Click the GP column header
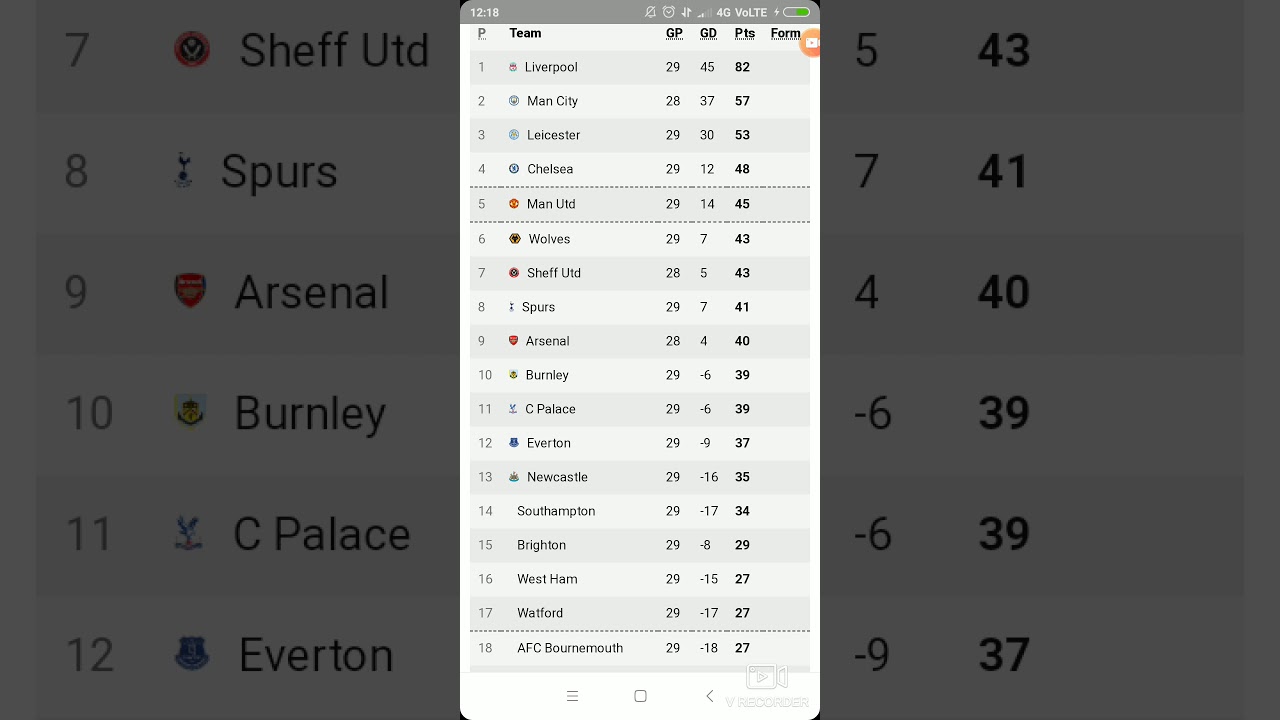Image resolution: width=1280 pixels, height=720 pixels. coord(674,33)
